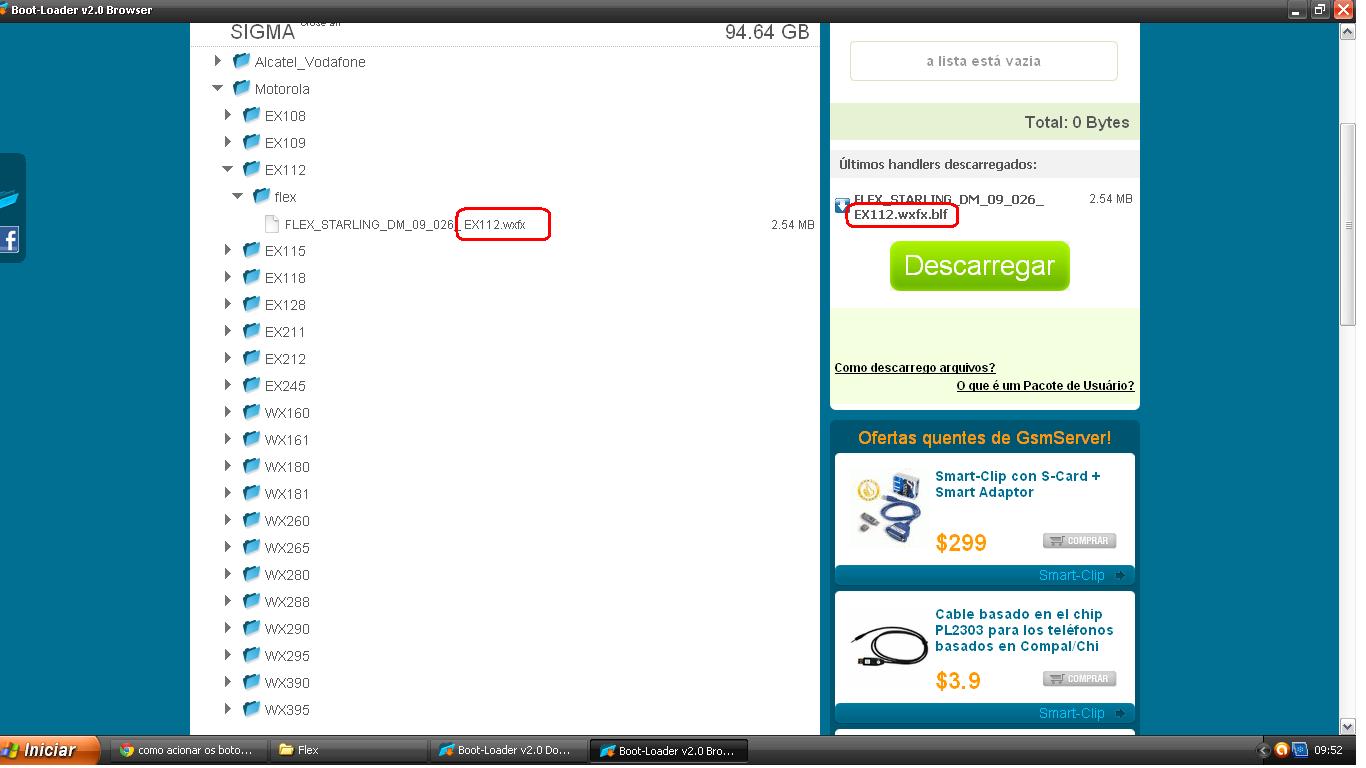Click the WX390 folder icon
This screenshot has height=768, width=1366.
(252, 682)
